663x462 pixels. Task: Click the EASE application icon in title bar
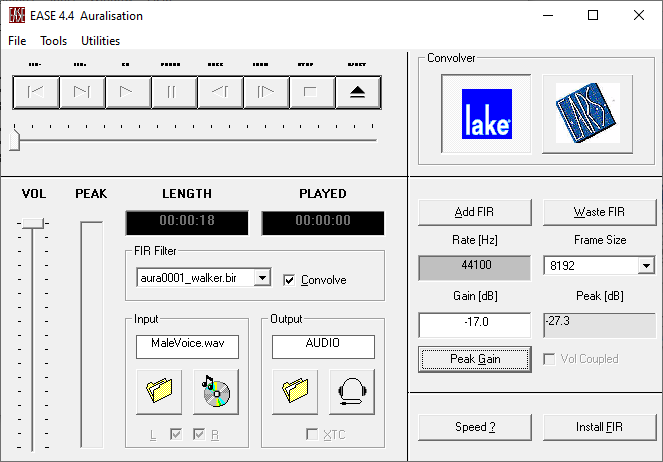click(x=17, y=16)
